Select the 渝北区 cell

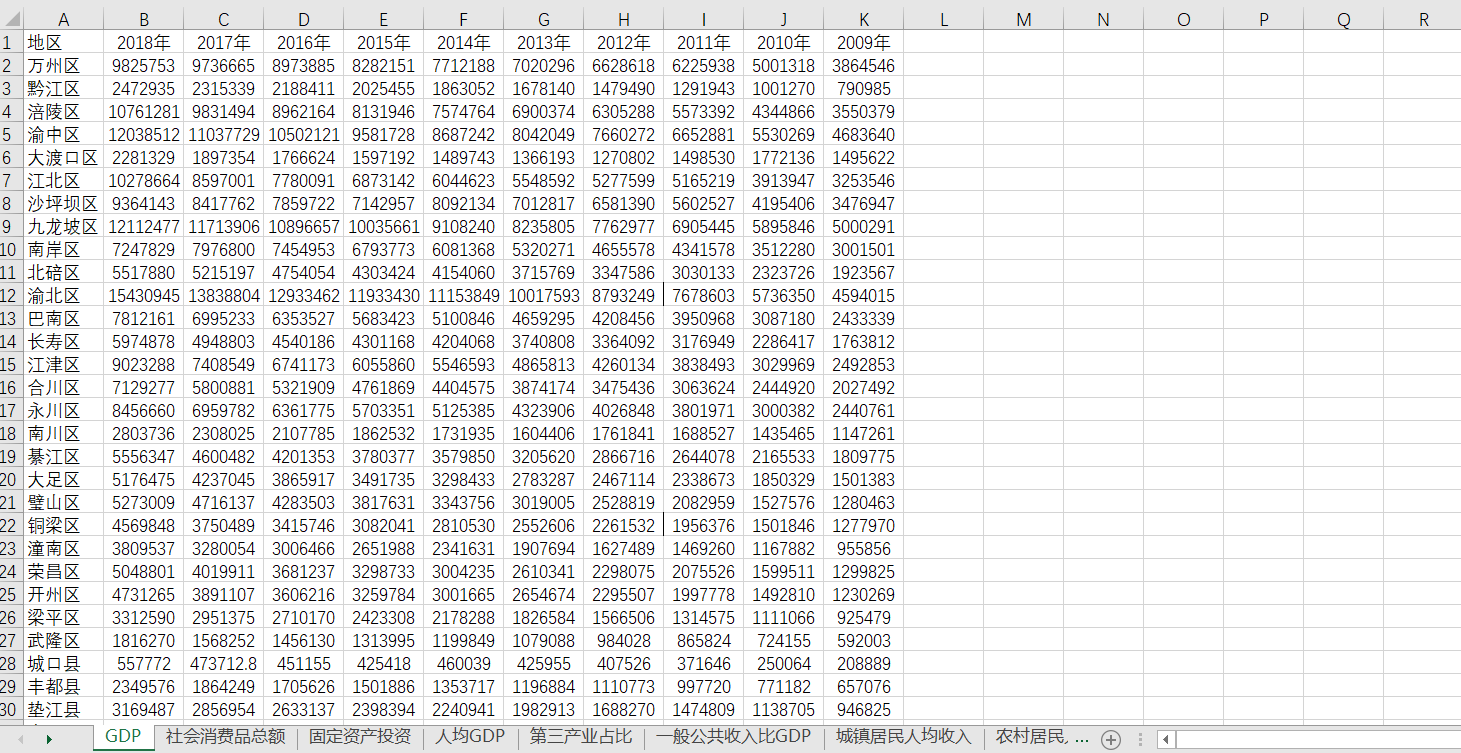[63, 296]
